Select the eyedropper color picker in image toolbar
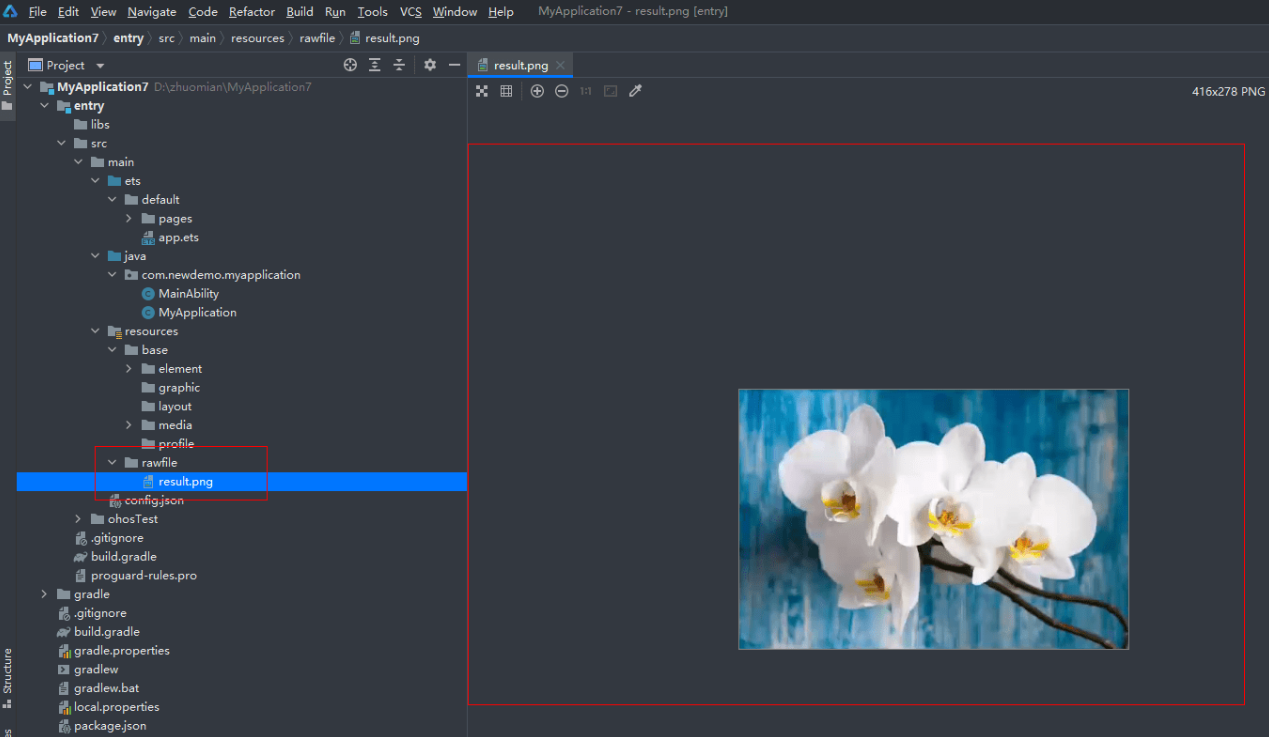 click(635, 90)
